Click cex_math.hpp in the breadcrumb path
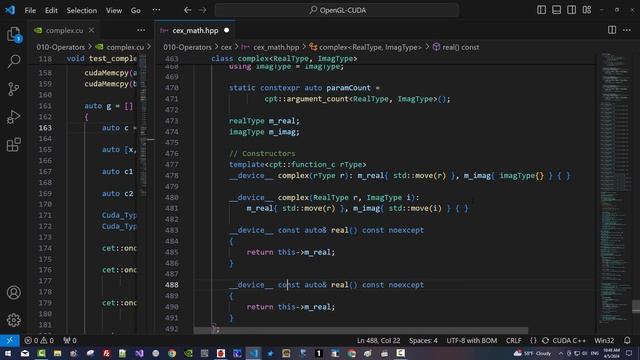The image size is (640, 360). click(276, 47)
